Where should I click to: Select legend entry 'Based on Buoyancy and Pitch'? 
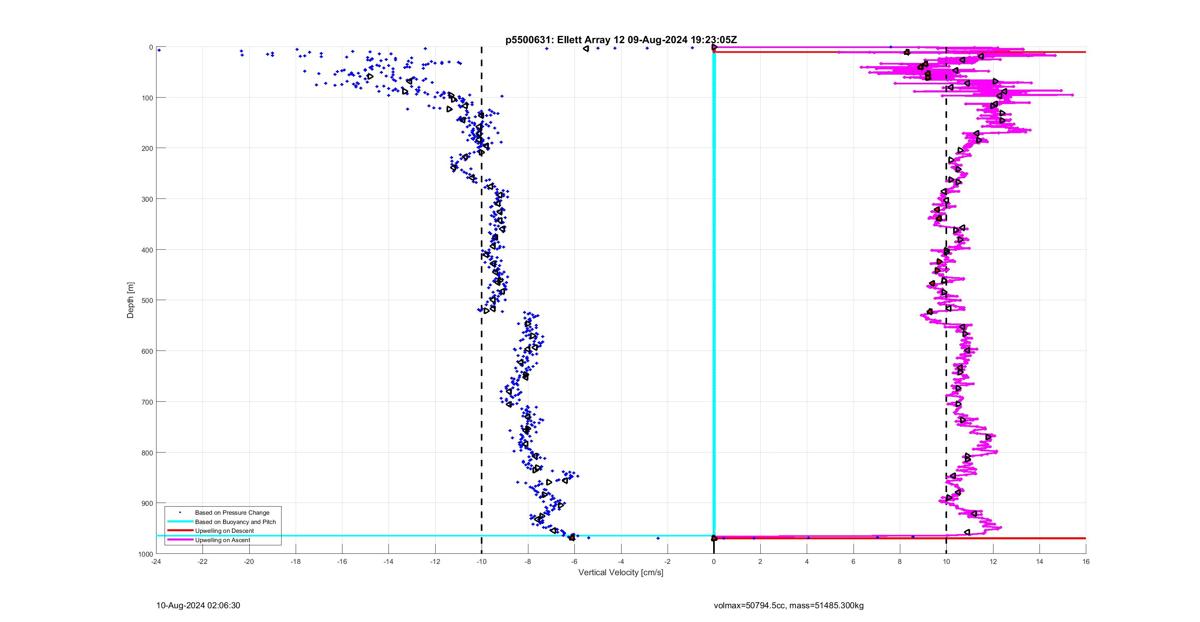(236, 522)
